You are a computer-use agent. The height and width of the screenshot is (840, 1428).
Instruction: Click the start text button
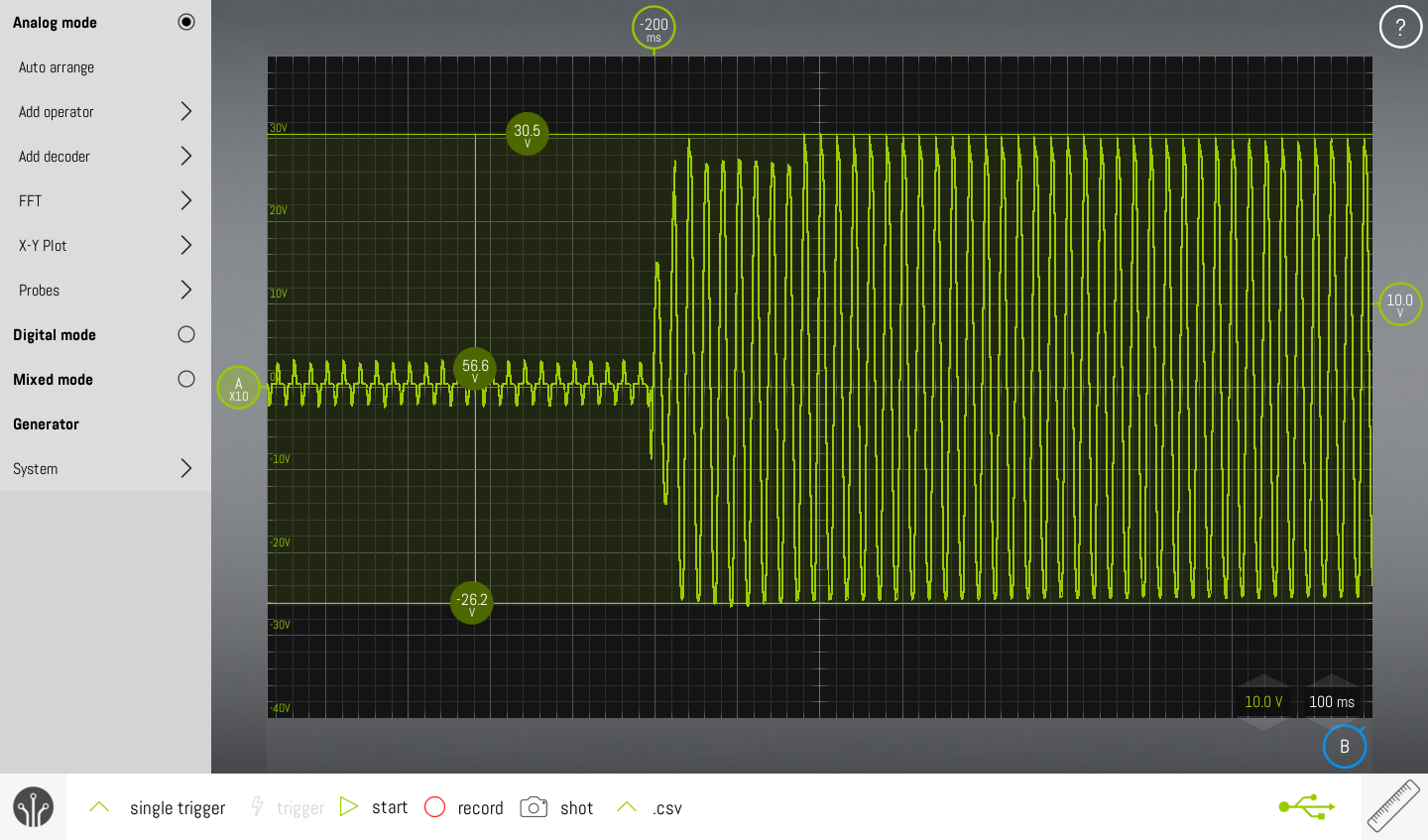coord(390,807)
